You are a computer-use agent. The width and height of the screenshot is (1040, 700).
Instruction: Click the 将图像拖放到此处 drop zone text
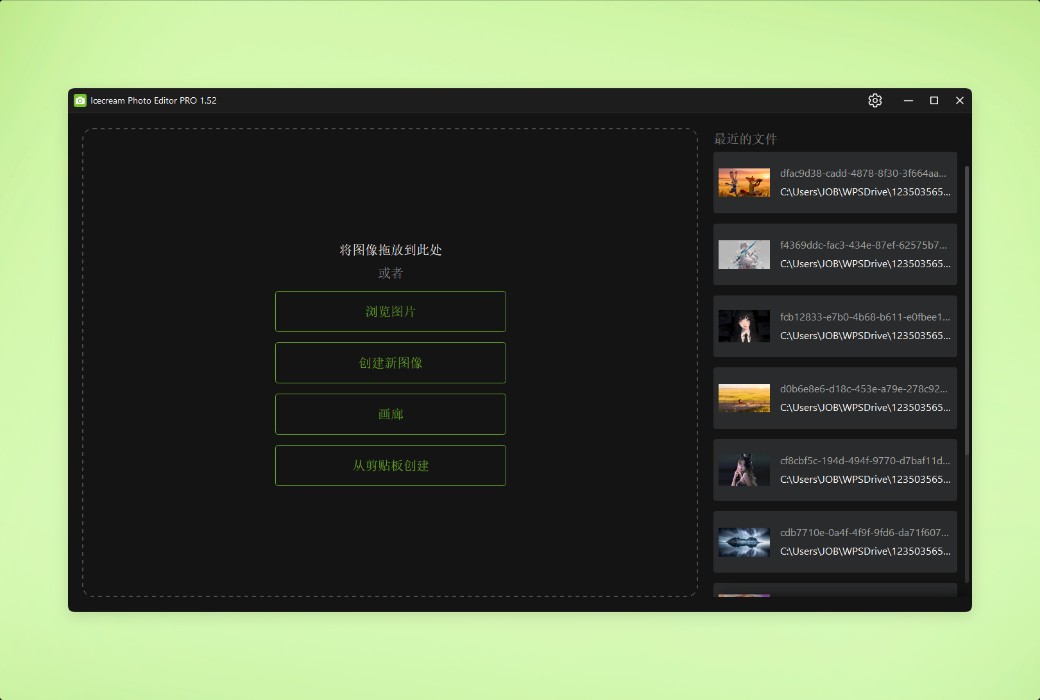pos(390,250)
